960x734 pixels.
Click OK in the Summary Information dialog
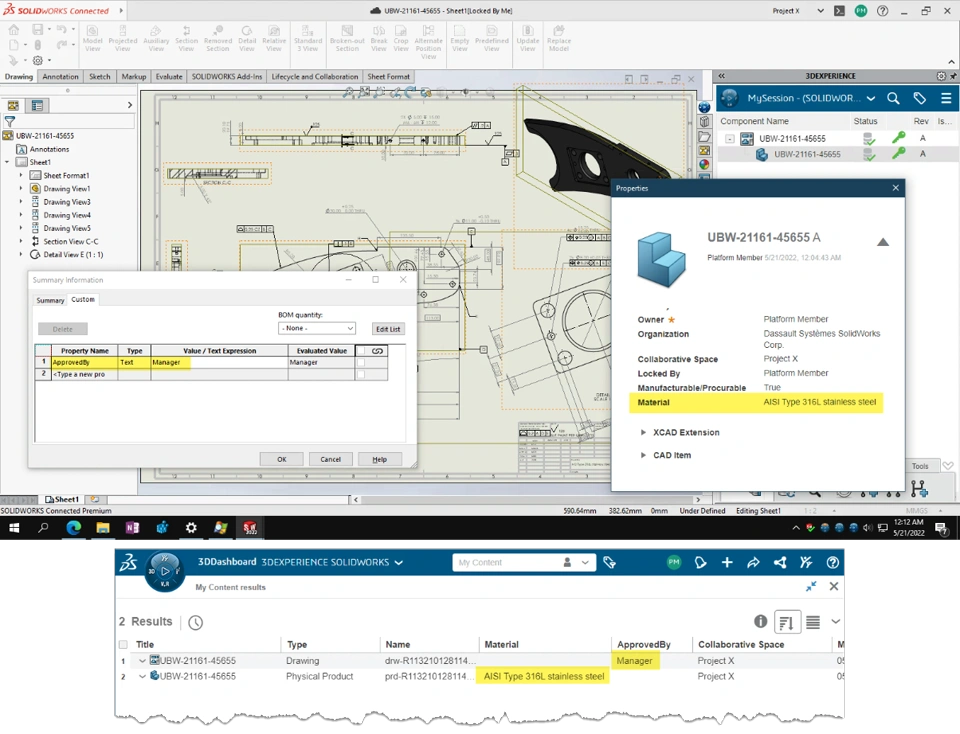pos(282,459)
